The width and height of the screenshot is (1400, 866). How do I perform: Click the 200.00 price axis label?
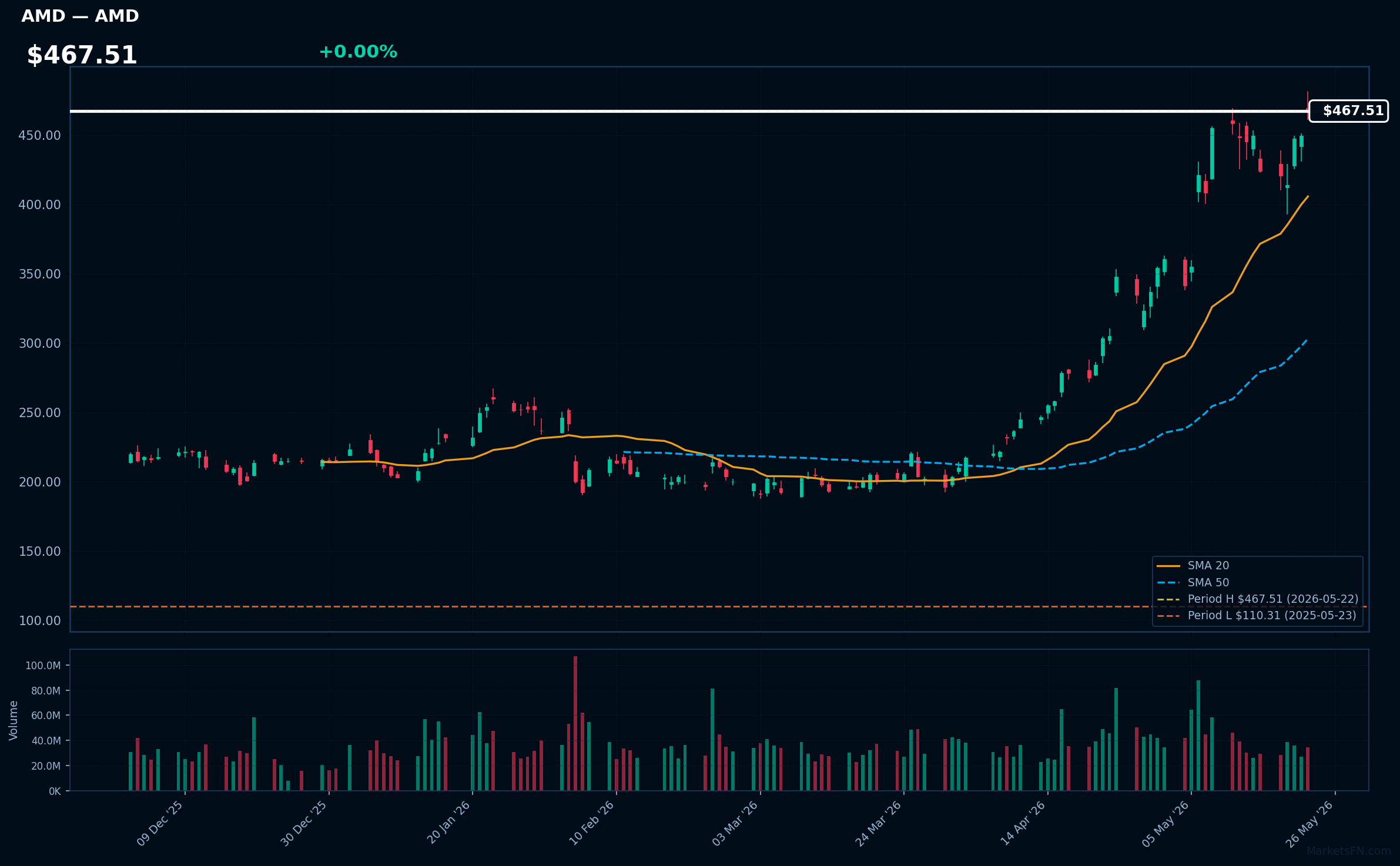pos(40,482)
